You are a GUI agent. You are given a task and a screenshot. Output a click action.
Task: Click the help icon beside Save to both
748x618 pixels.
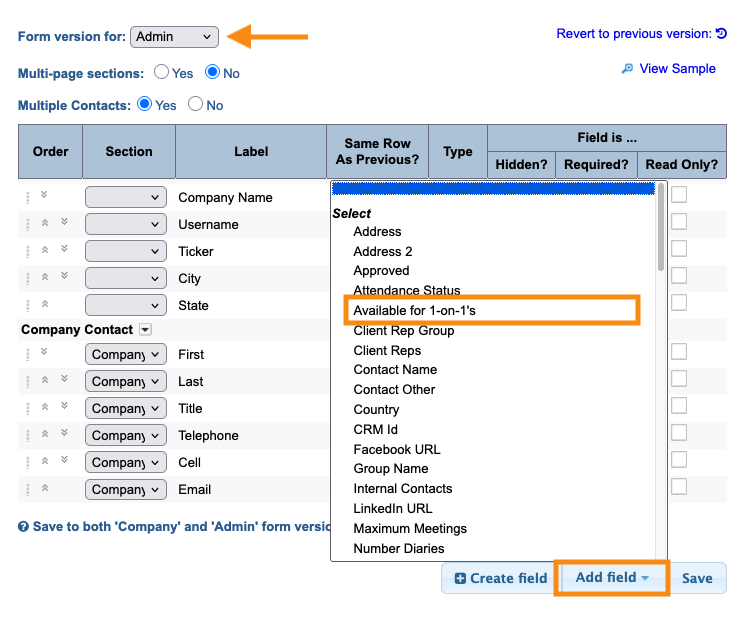(23, 526)
